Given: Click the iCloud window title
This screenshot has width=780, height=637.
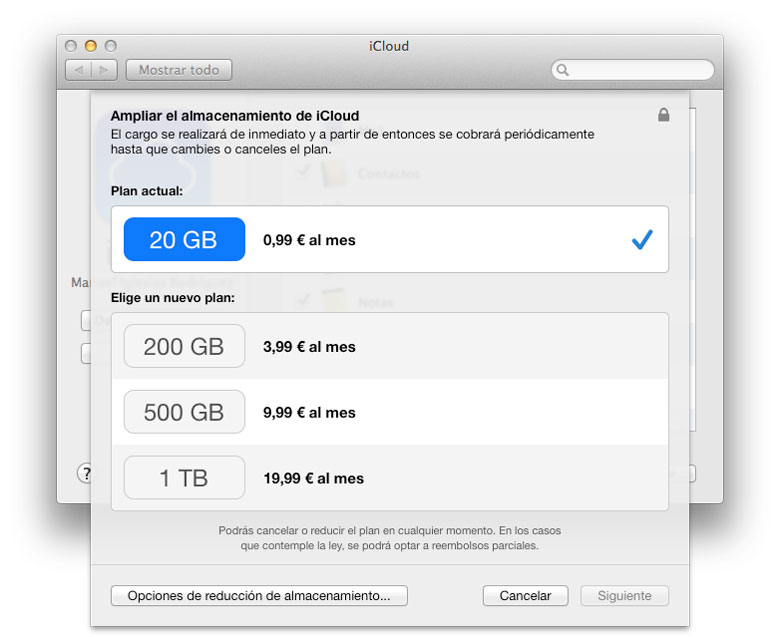Looking at the screenshot, I should [x=389, y=46].
